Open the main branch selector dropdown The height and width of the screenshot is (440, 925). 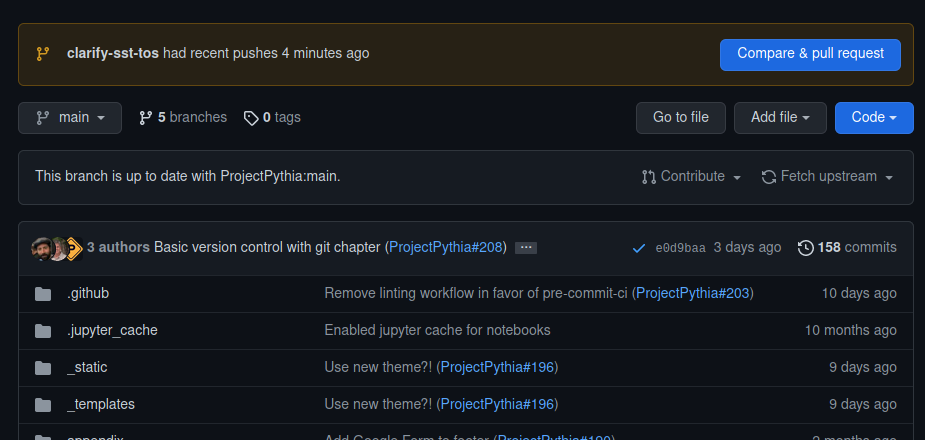(x=70, y=118)
